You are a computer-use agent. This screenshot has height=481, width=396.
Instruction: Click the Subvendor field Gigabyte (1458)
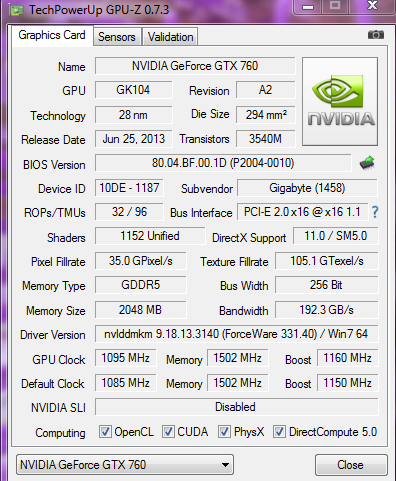pyautogui.click(x=307, y=188)
